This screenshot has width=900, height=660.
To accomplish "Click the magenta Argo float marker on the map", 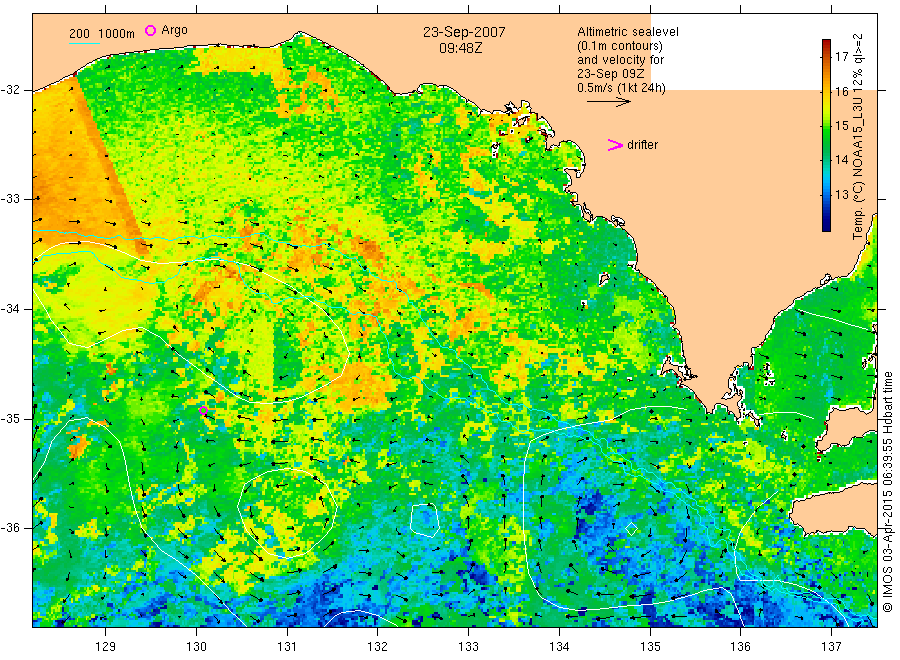I will (x=203, y=410).
